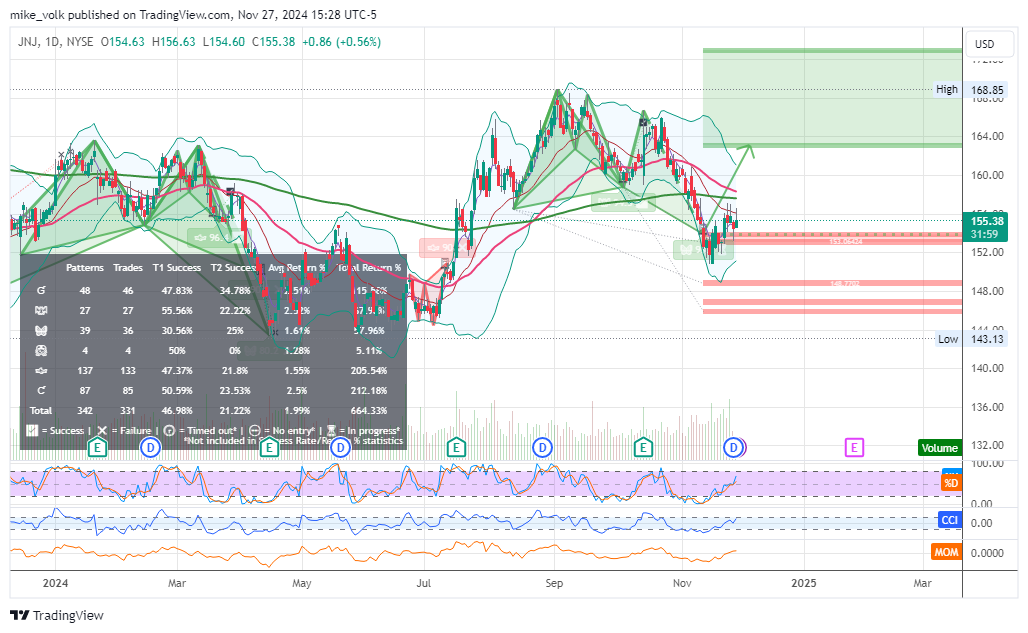
Task: Click the In progress hourglass legend icon
Action: point(331,431)
